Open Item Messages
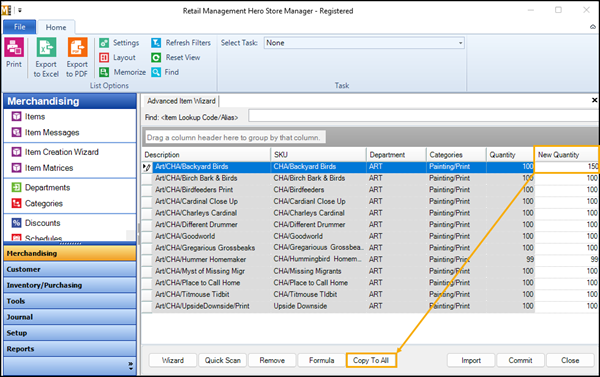The height and width of the screenshot is (377, 600). [45, 132]
